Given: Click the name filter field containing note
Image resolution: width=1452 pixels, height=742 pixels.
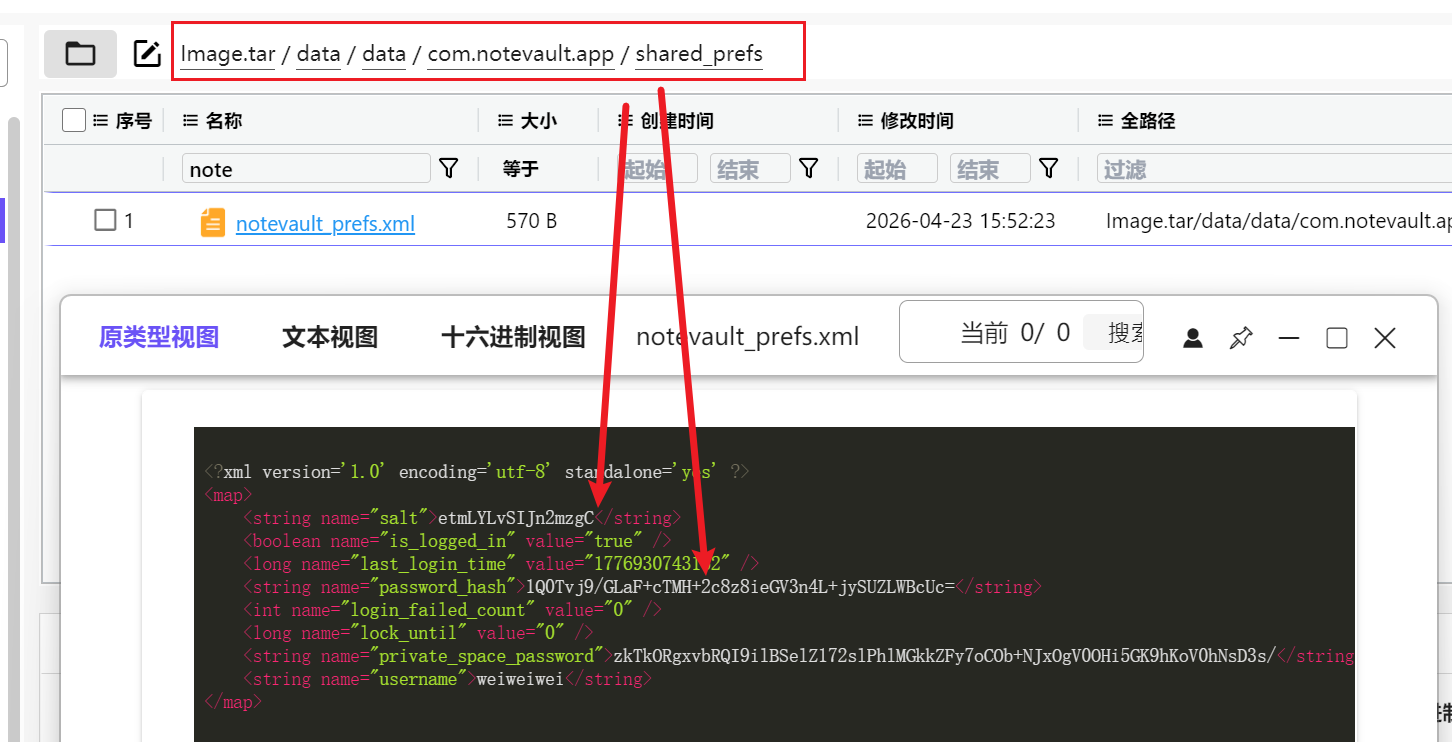Looking at the screenshot, I should (x=306, y=168).
